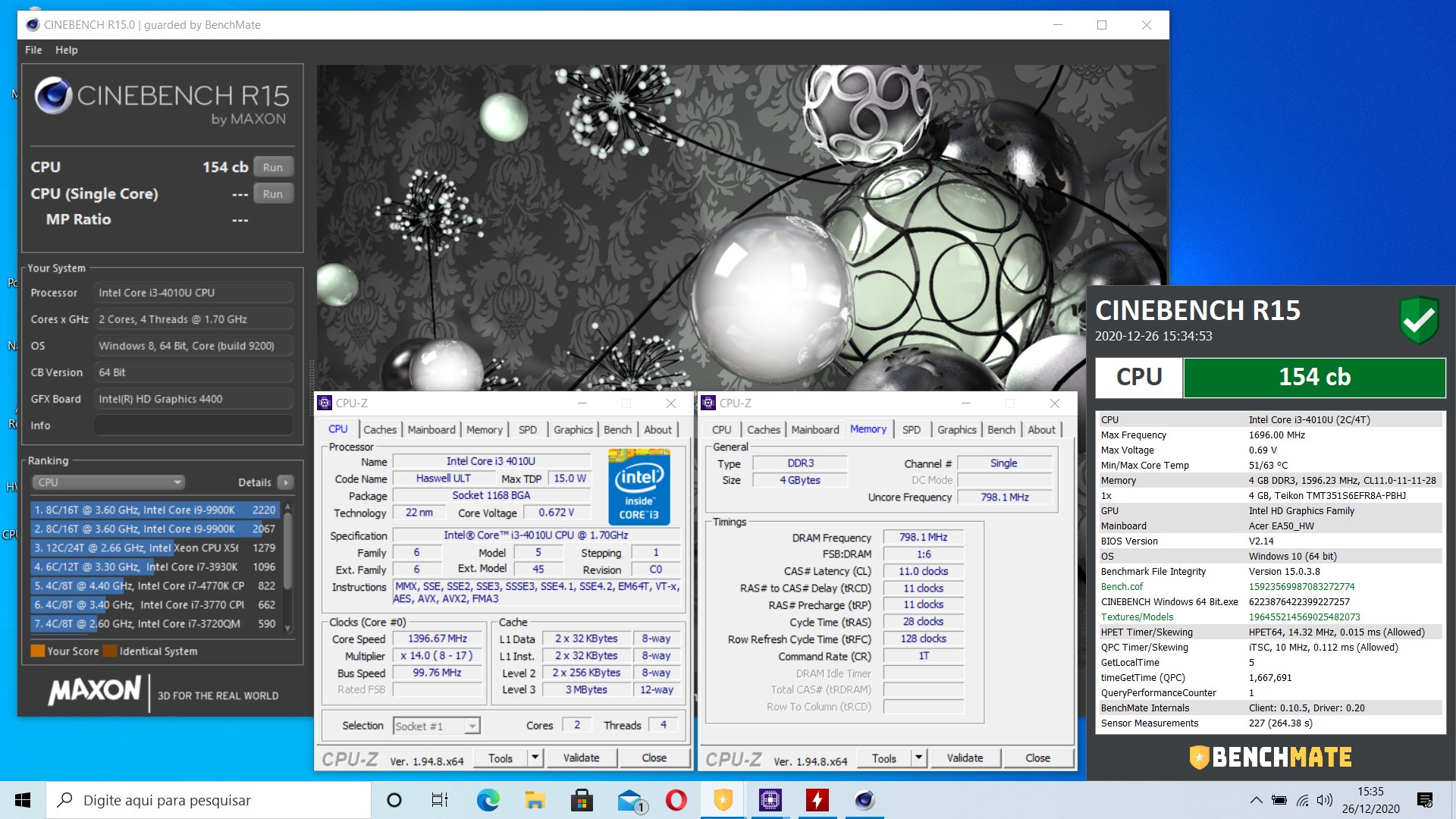
Task: Launch Opera browser from taskbar
Action: point(676,800)
